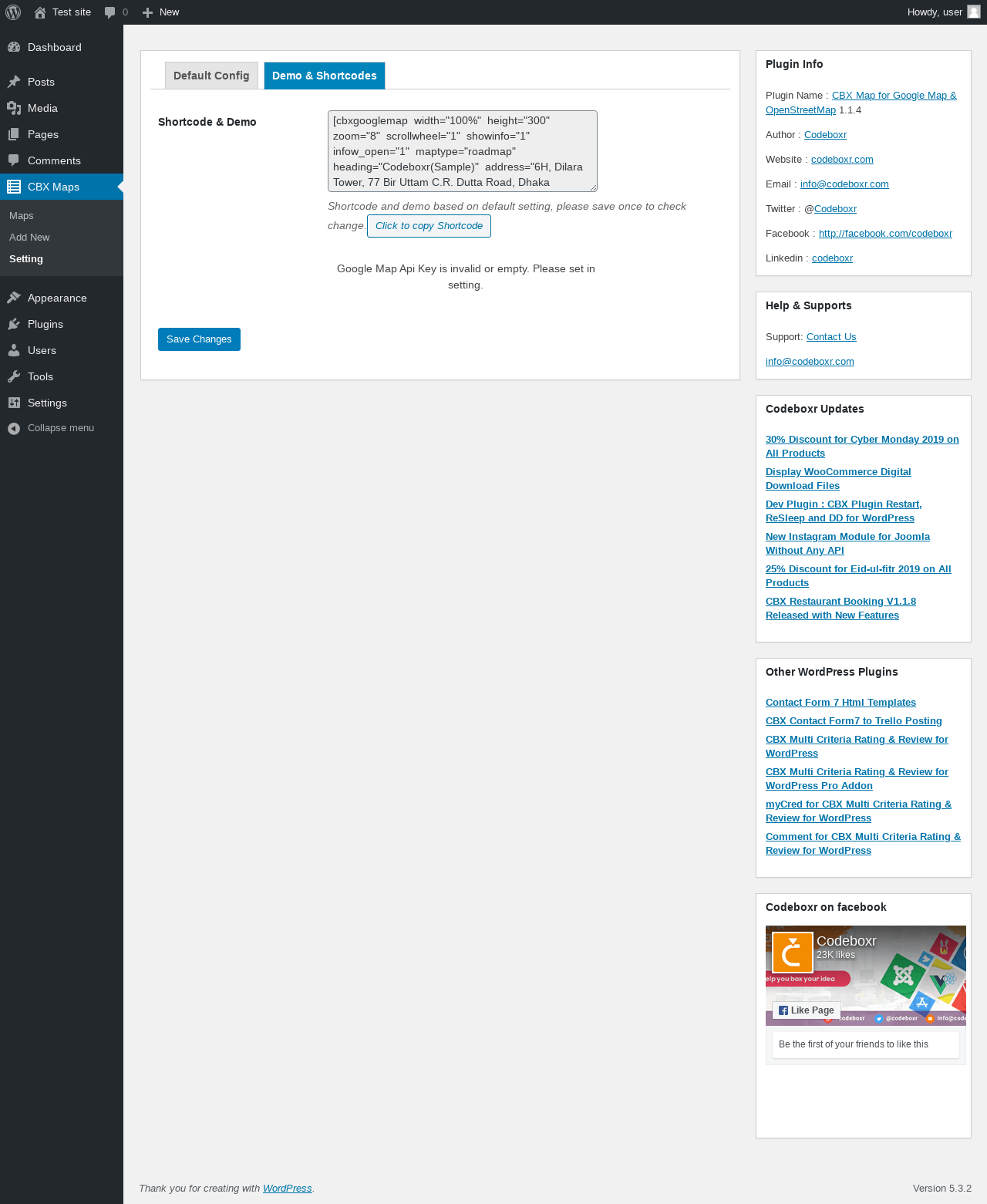
Task: Open CBX Restaurant Booking V1.1.8 link
Action: (840, 609)
